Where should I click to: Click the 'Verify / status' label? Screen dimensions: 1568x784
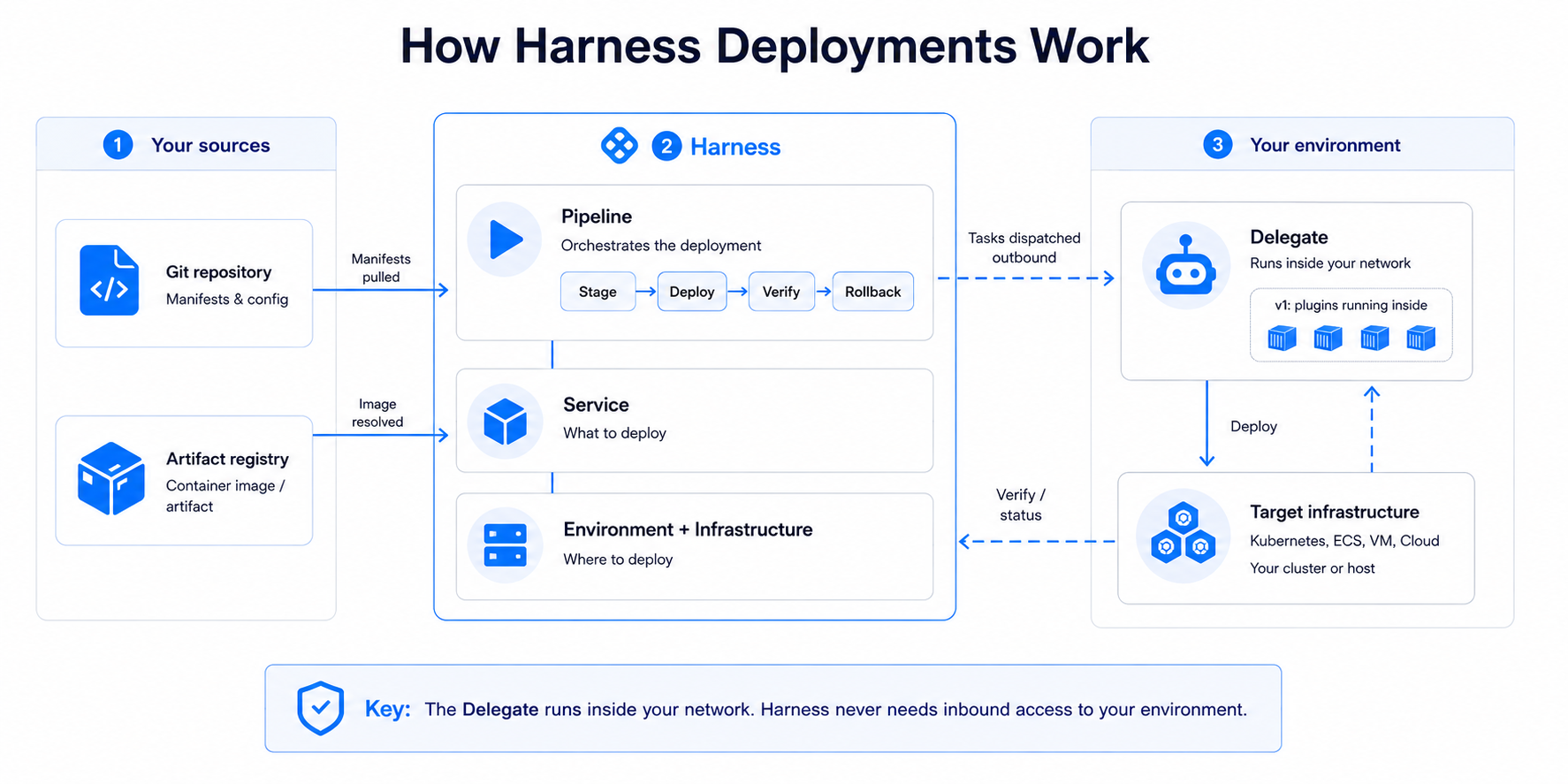pos(1021,505)
